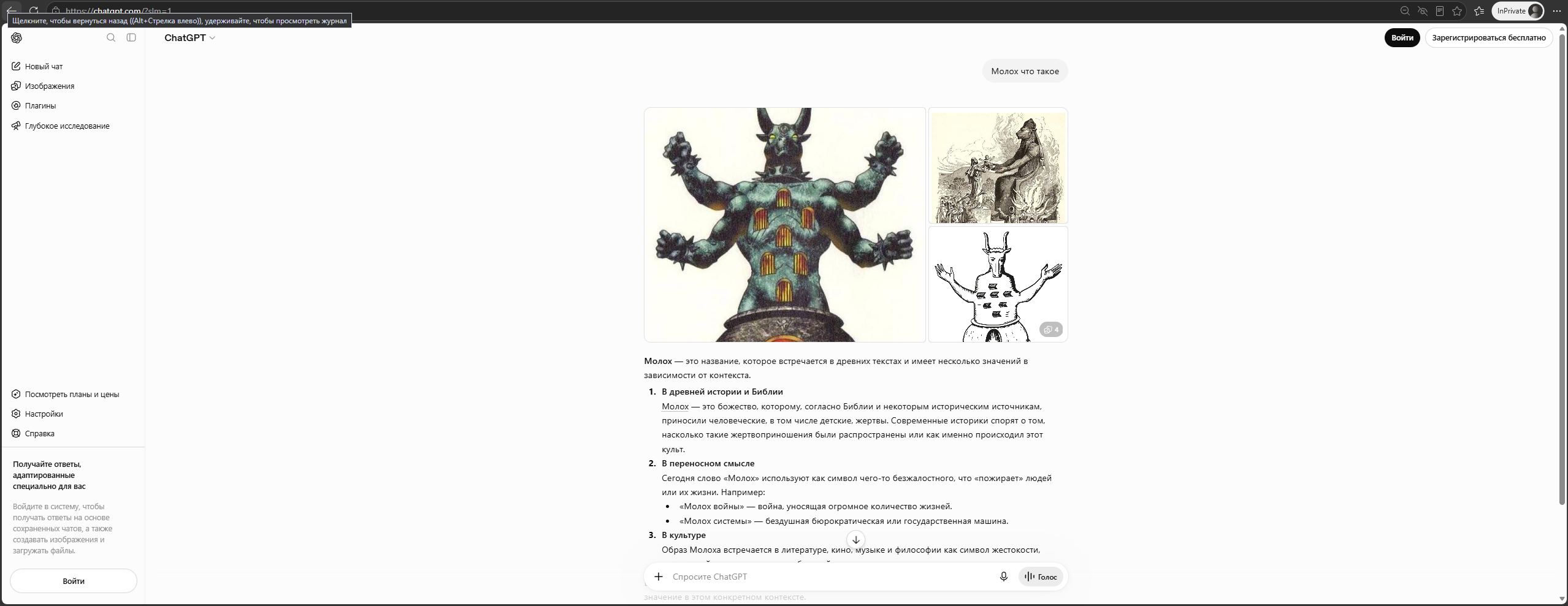Open the reader view page icon

pos(1440,10)
